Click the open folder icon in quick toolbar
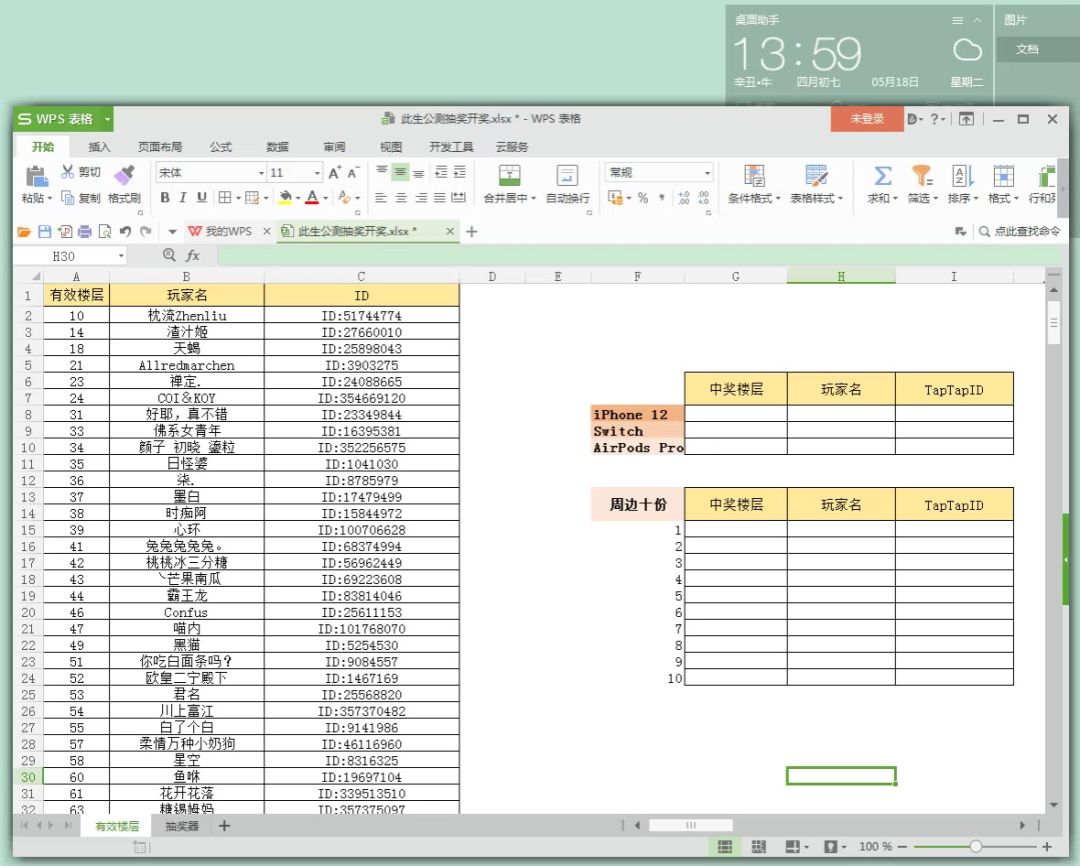The width and height of the screenshot is (1080, 866). tap(24, 231)
